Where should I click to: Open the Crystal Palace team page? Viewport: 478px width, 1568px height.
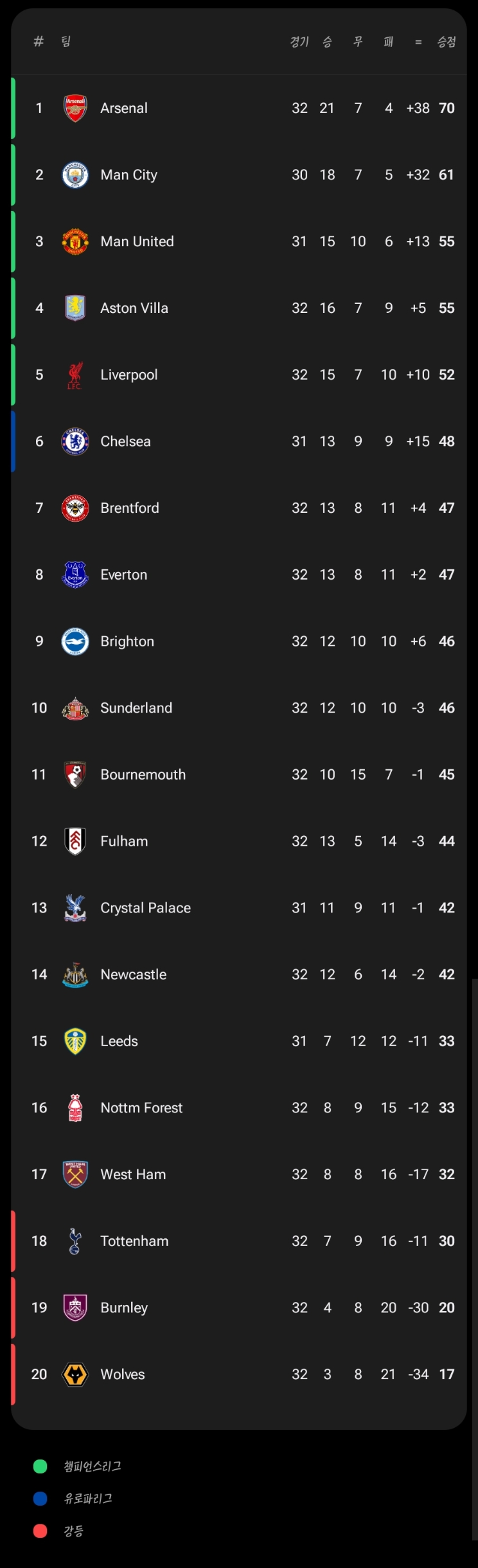pyautogui.click(x=145, y=907)
